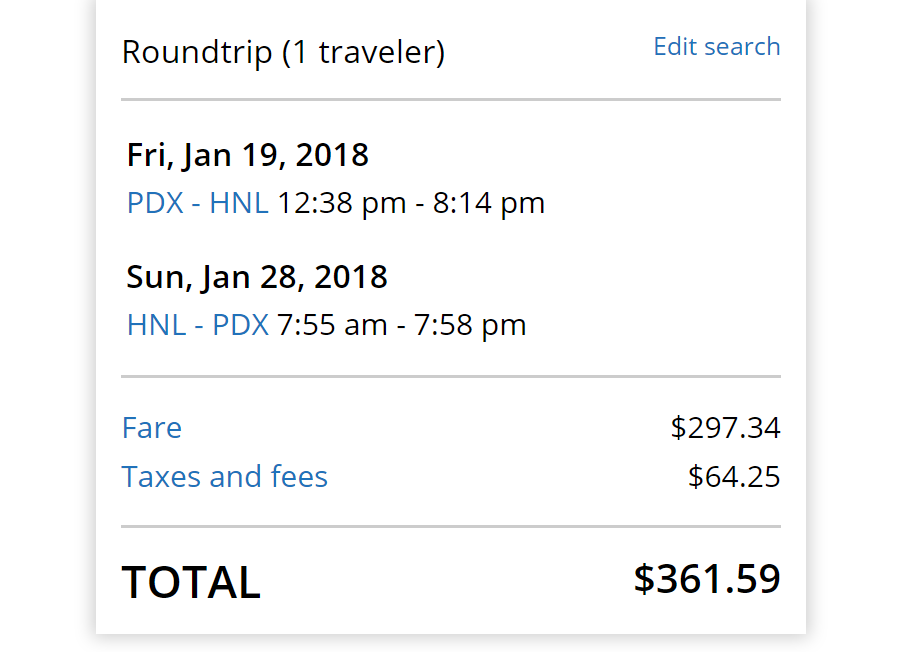This screenshot has width=910, height=652.
Task: Click the Roundtrip (1 traveler) heading
Action: [x=283, y=52]
